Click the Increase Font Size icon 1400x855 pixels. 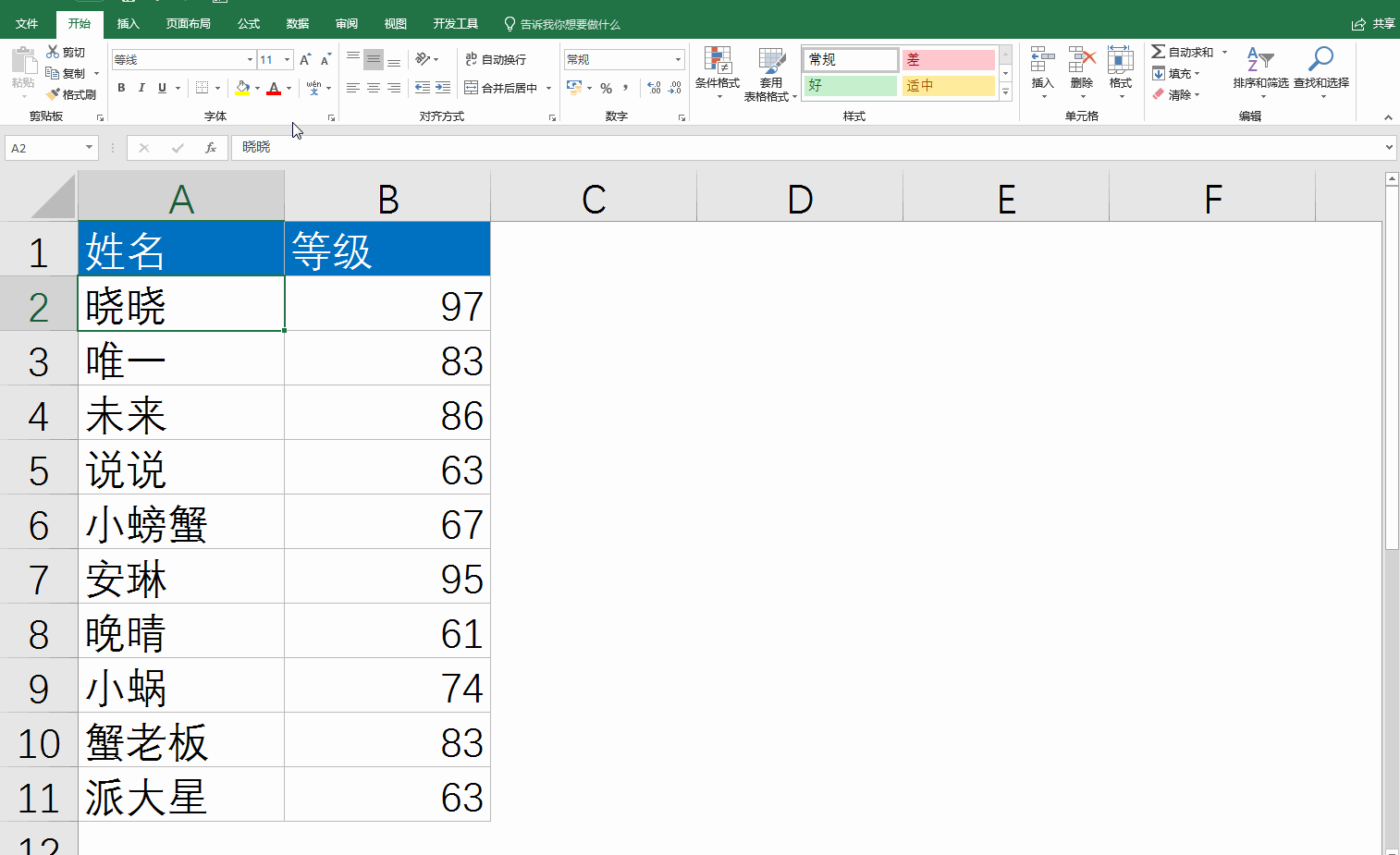pyautogui.click(x=305, y=59)
